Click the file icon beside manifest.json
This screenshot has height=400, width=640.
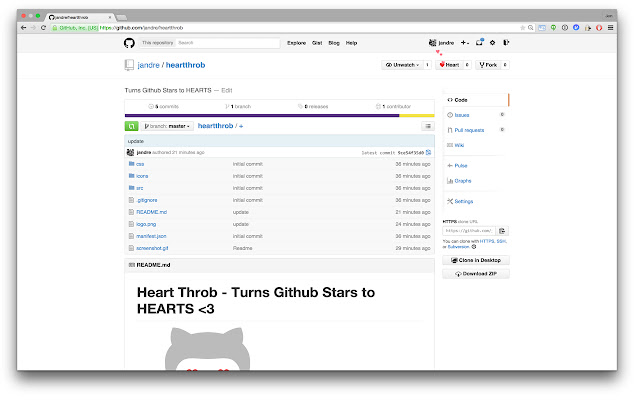point(131,236)
